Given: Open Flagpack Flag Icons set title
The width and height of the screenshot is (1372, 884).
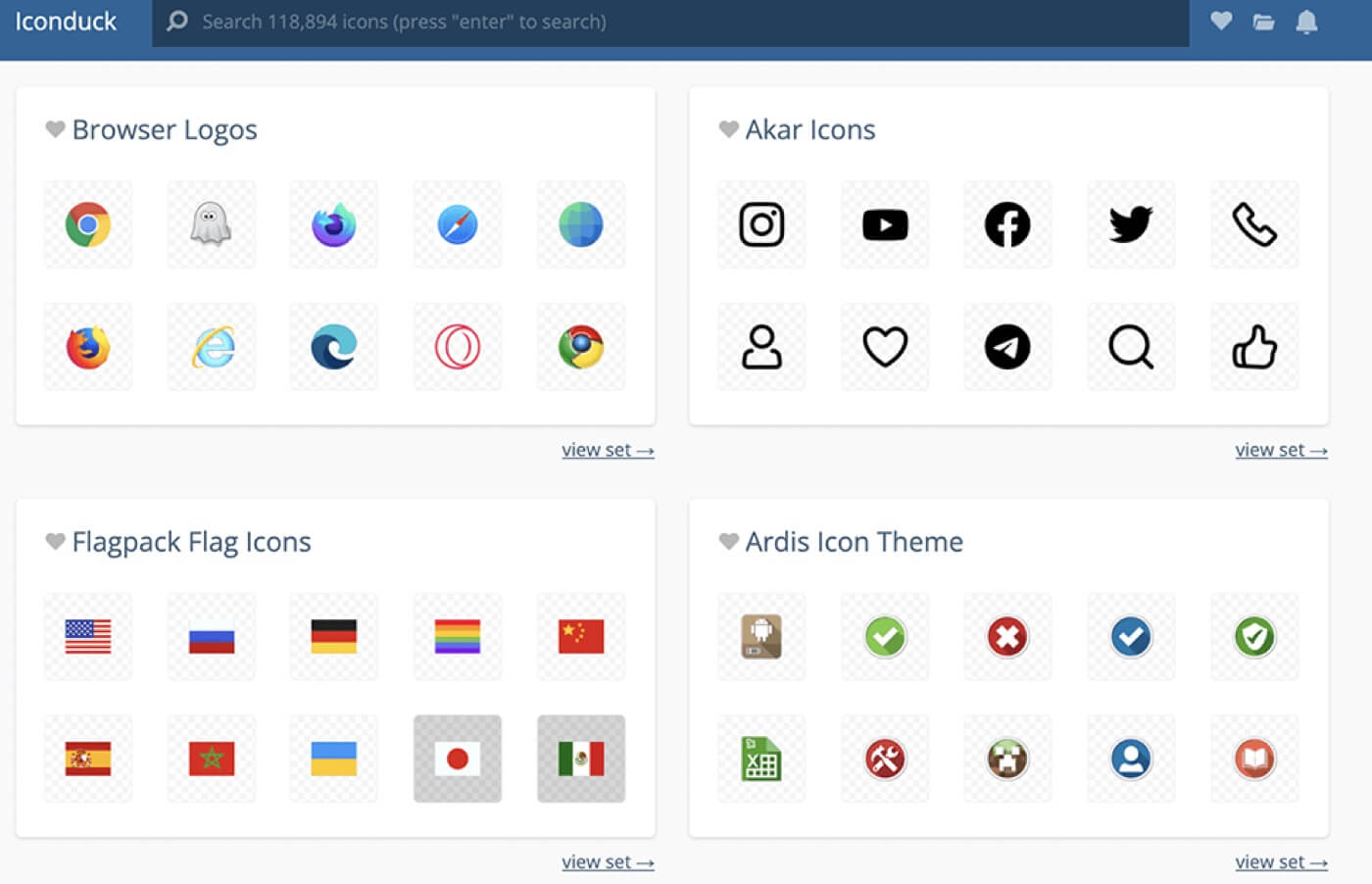Looking at the screenshot, I should 191,542.
